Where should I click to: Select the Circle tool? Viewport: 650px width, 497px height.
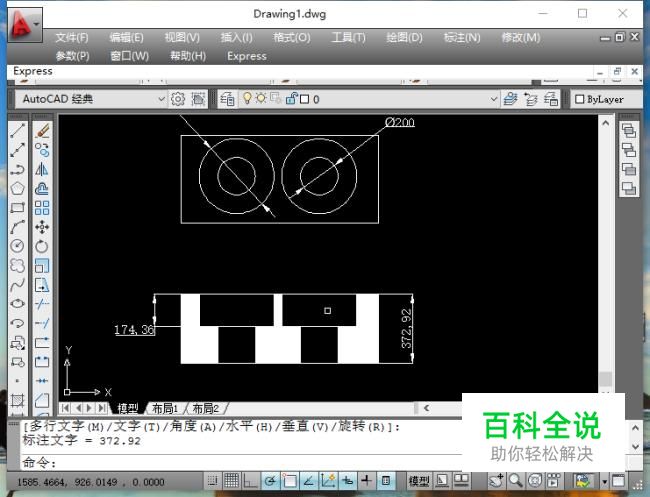[17, 246]
